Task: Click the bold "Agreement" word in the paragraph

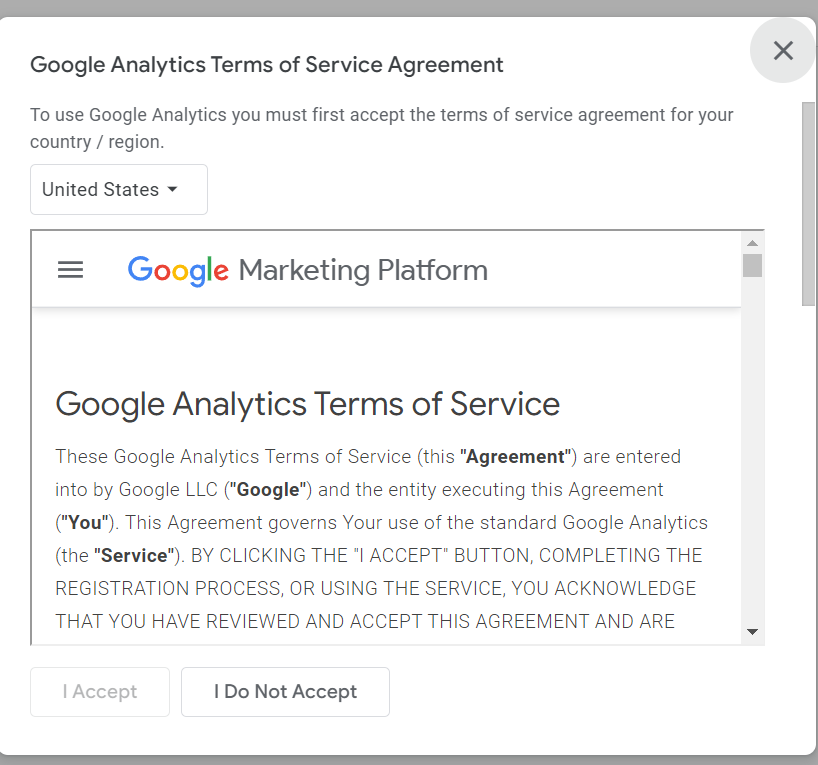Action: pyautogui.click(x=515, y=457)
